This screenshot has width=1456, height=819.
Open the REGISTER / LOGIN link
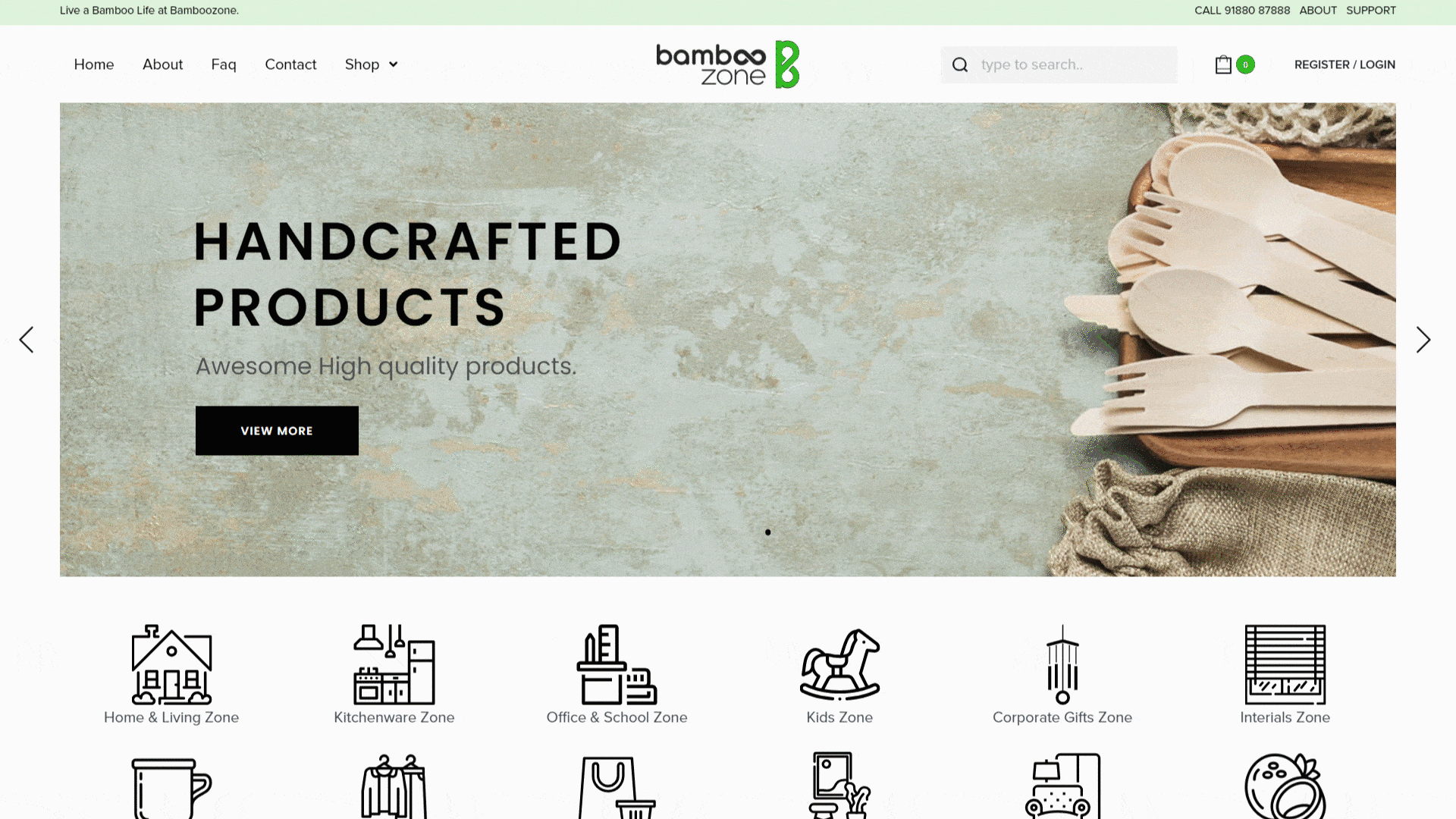pos(1345,64)
